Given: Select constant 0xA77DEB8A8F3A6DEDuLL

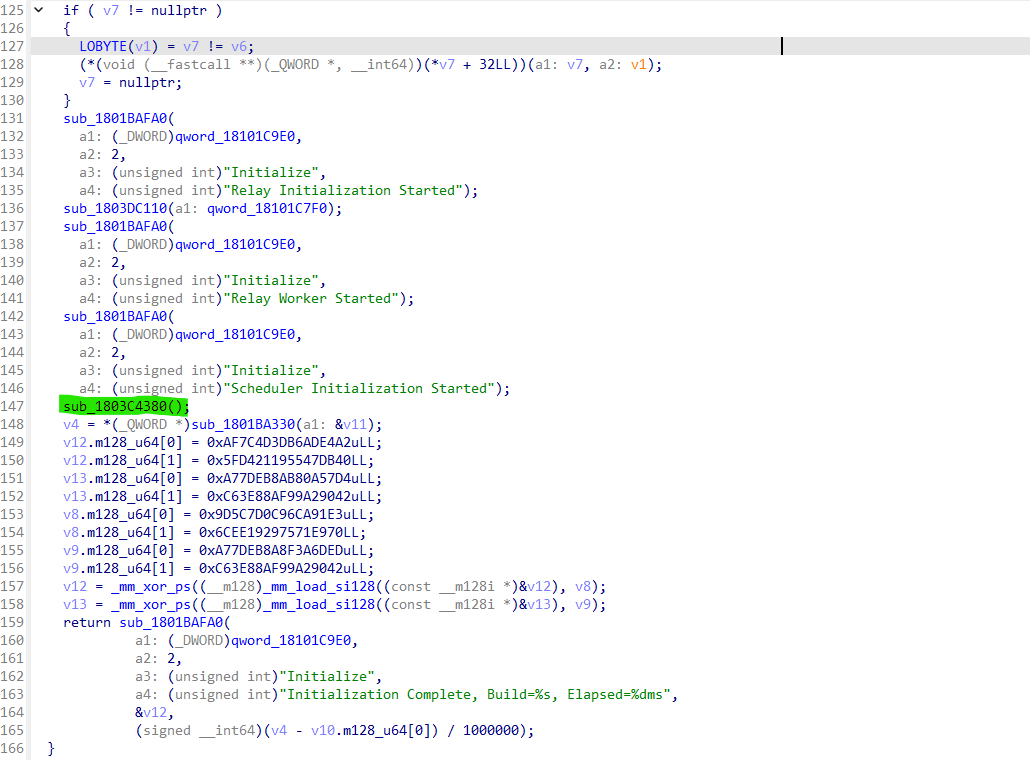Looking at the screenshot, I should (x=283, y=550).
